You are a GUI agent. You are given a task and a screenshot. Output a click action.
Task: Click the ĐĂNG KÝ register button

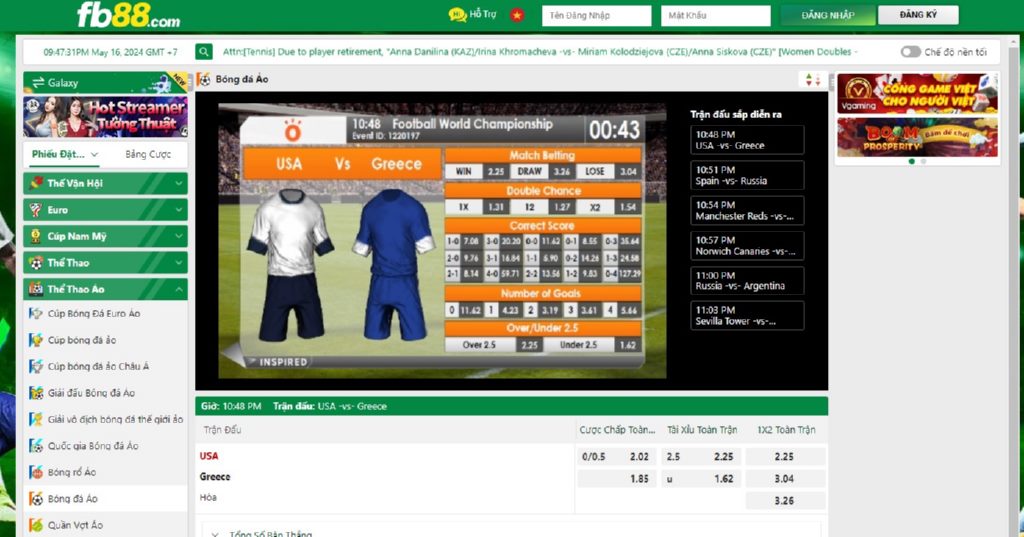[917, 15]
